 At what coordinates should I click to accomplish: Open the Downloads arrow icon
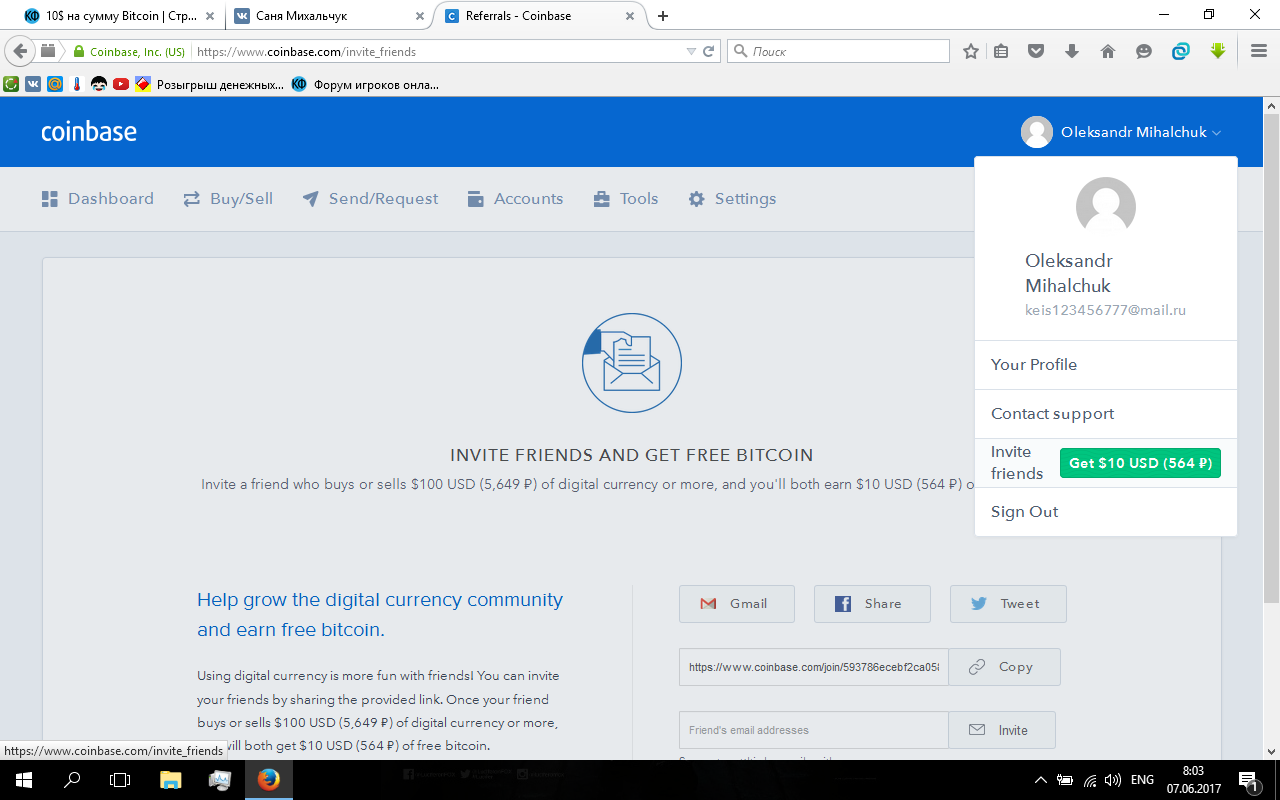(1072, 51)
